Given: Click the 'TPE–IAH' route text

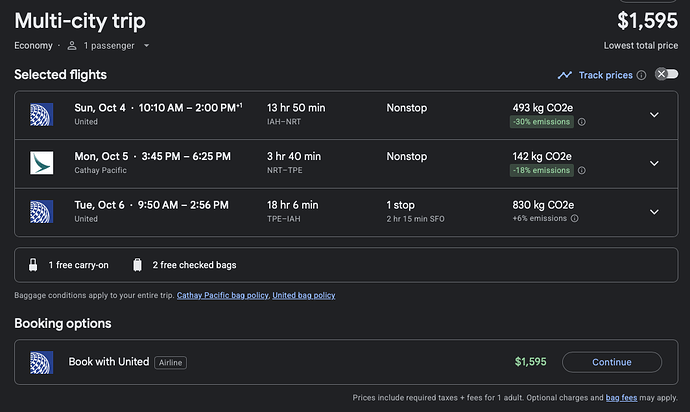Looking at the screenshot, I should (283, 219).
